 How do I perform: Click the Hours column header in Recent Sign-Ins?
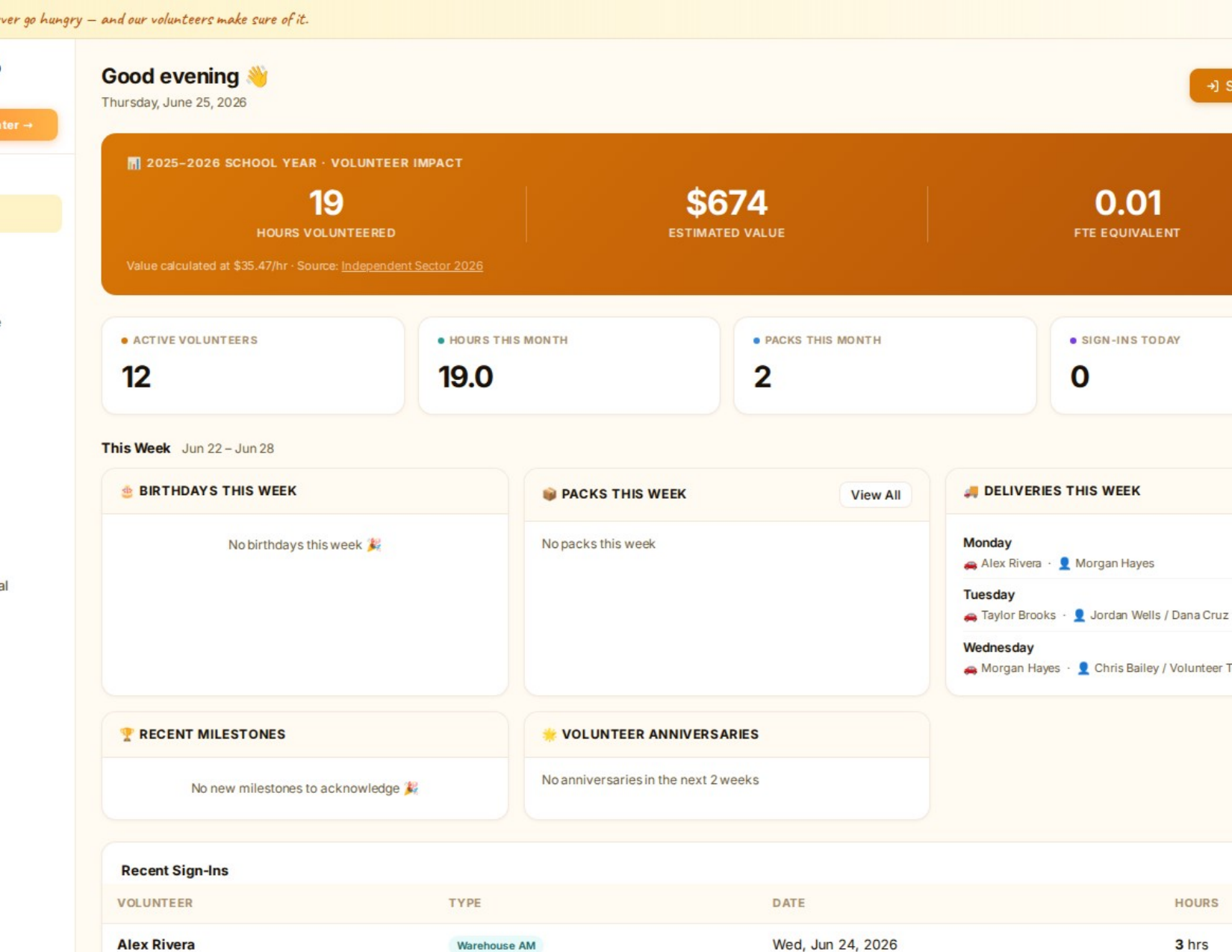tap(1196, 903)
